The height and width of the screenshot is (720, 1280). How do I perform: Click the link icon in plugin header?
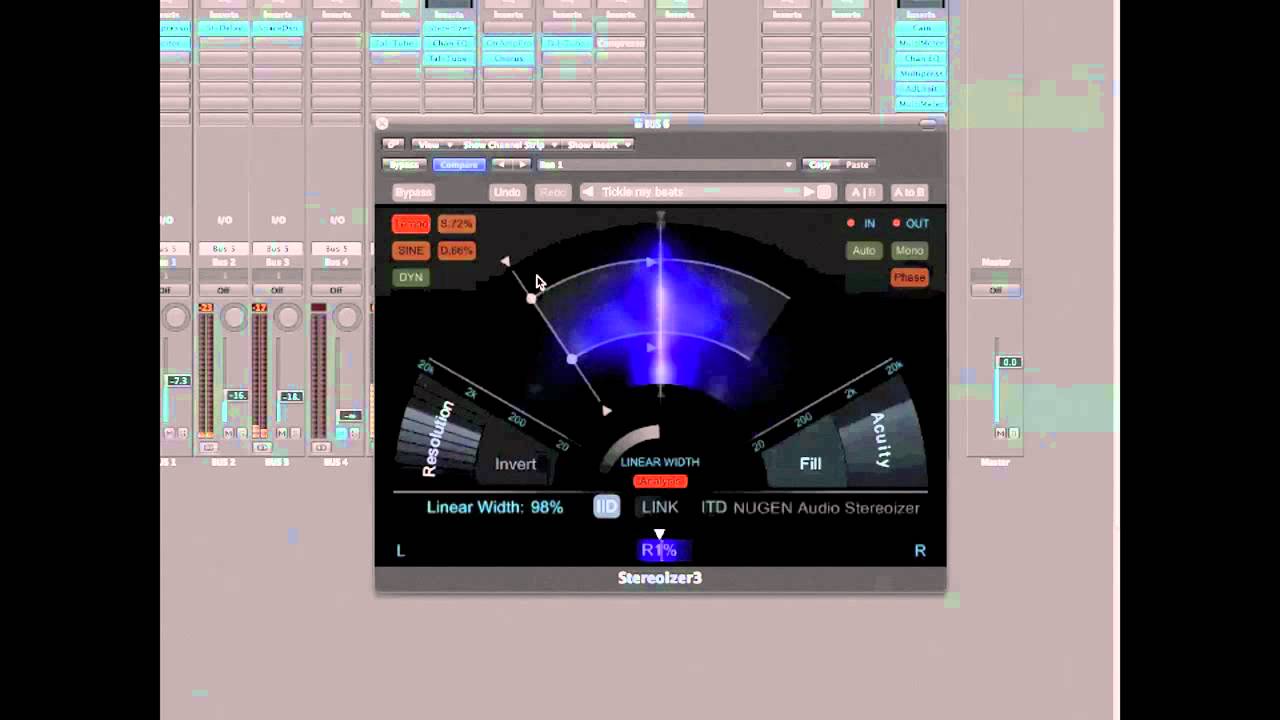(x=393, y=144)
